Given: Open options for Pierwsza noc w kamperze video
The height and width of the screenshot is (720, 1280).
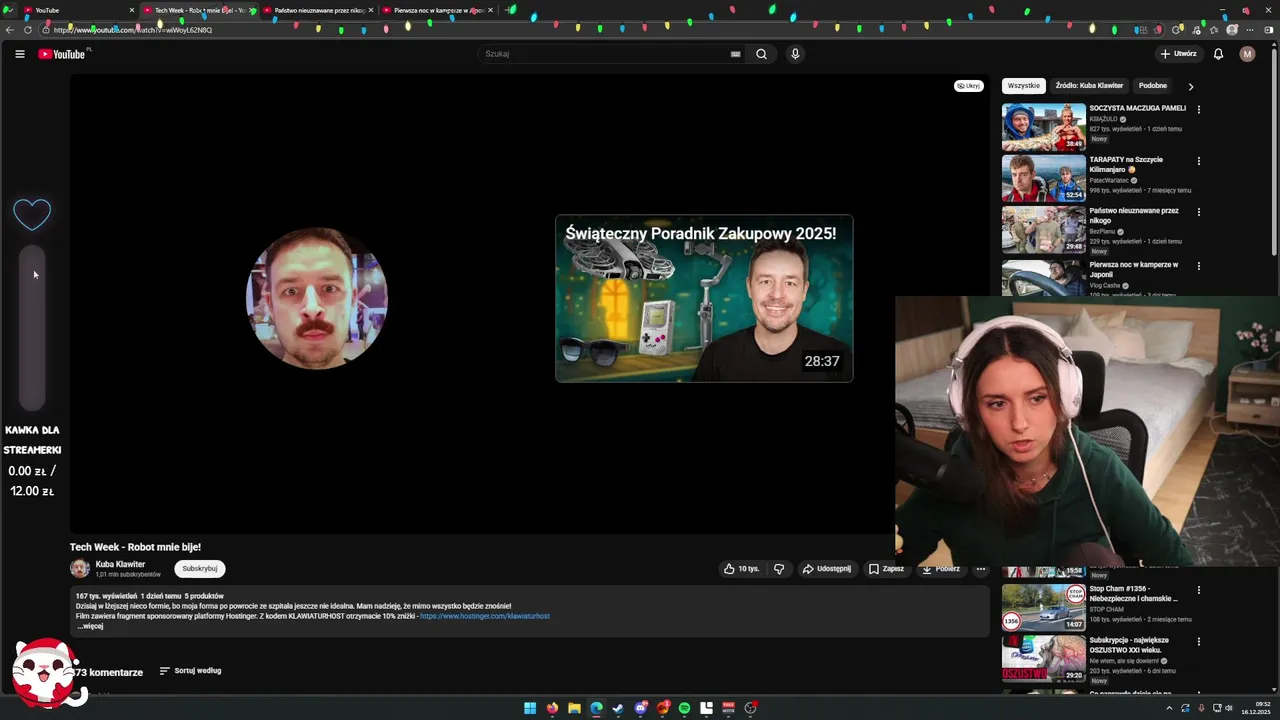Looking at the screenshot, I should point(1198,266).
